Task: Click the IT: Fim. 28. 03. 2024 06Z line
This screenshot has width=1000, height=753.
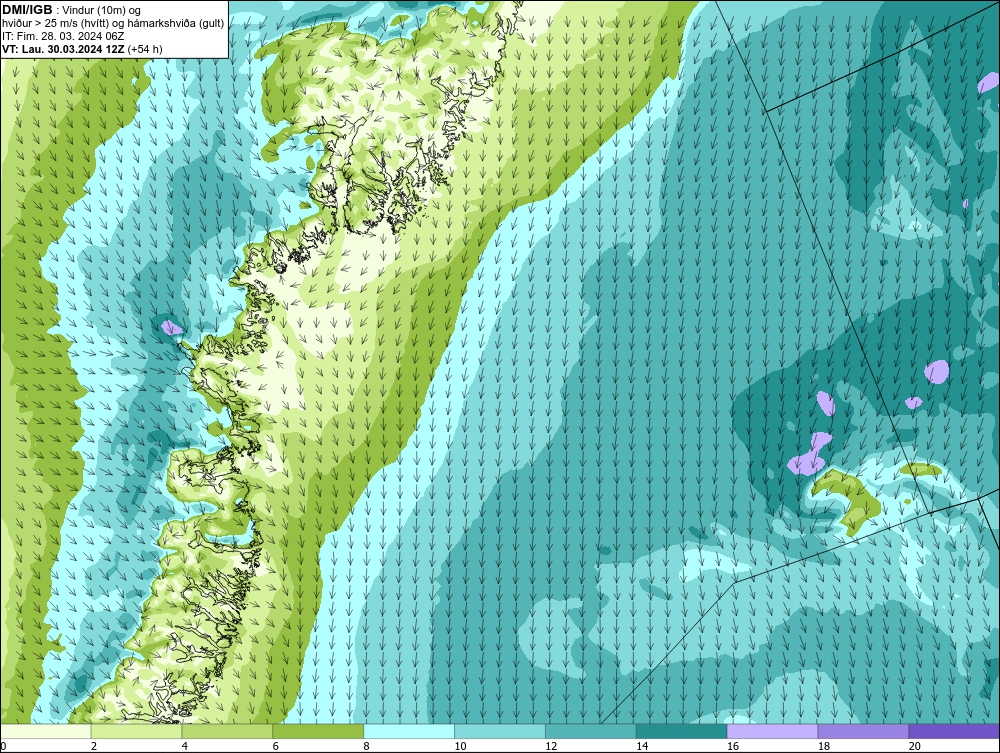Action: [x=63, y=36]
